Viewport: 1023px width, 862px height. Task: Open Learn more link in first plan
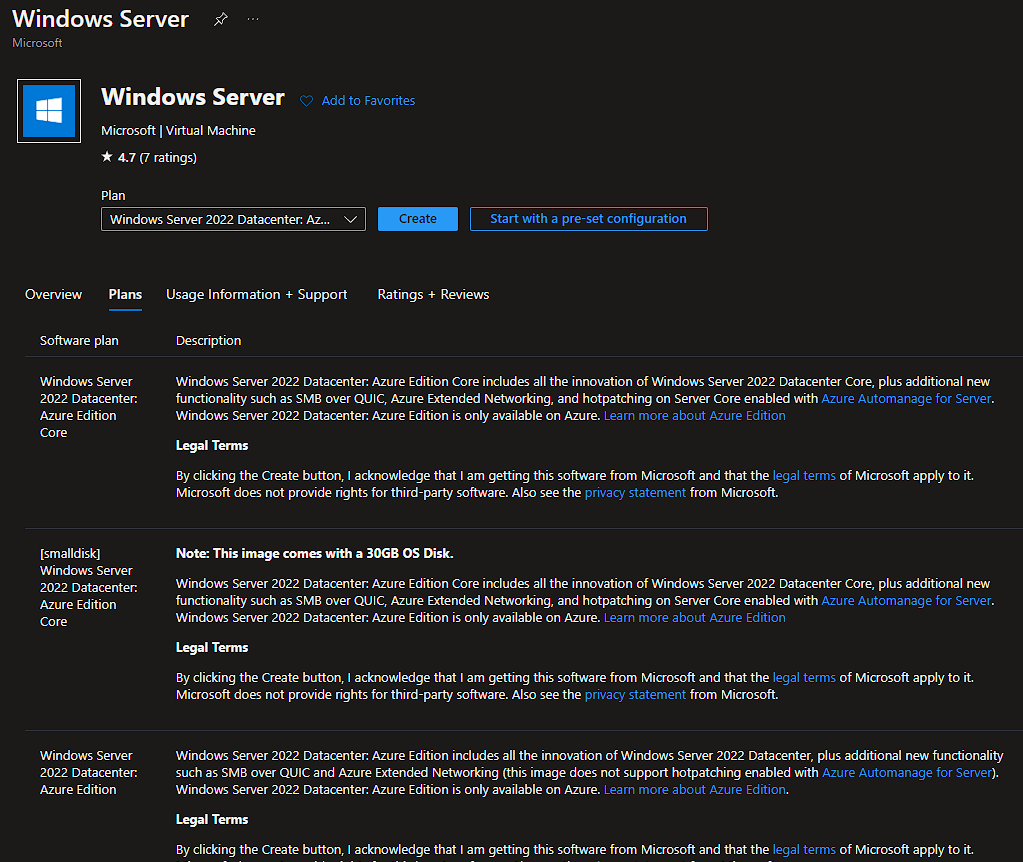pos(694,416)
